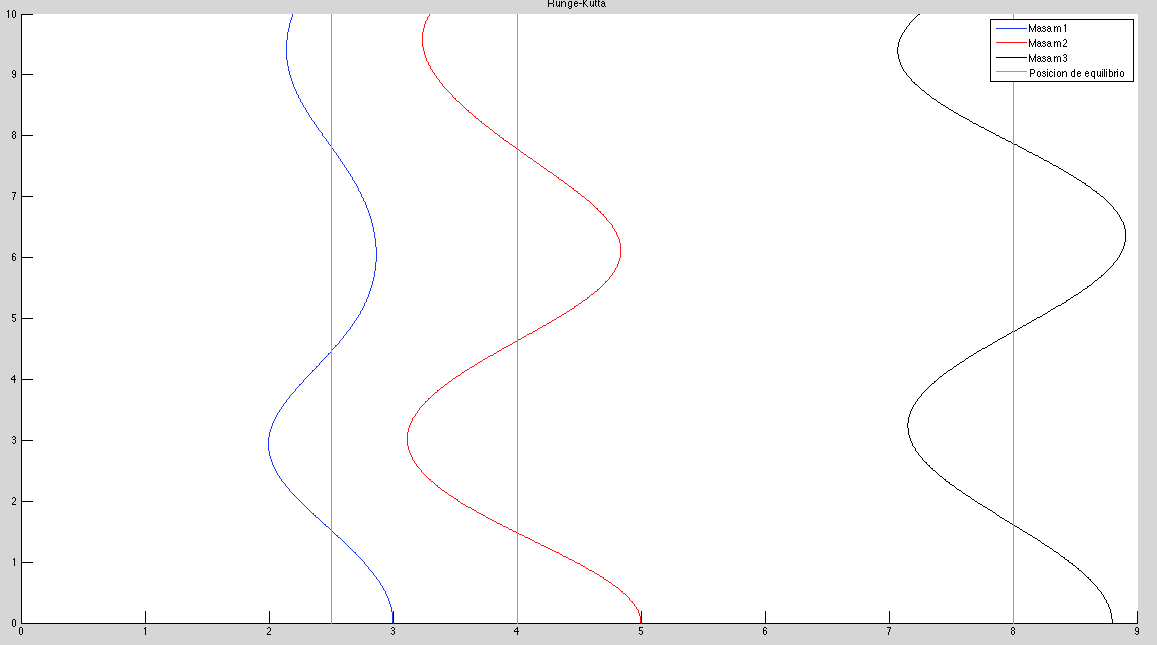This screenshot has height=645, width=1157.
Task: Select the Masa m2 legend entry text
Action: 1048,44
